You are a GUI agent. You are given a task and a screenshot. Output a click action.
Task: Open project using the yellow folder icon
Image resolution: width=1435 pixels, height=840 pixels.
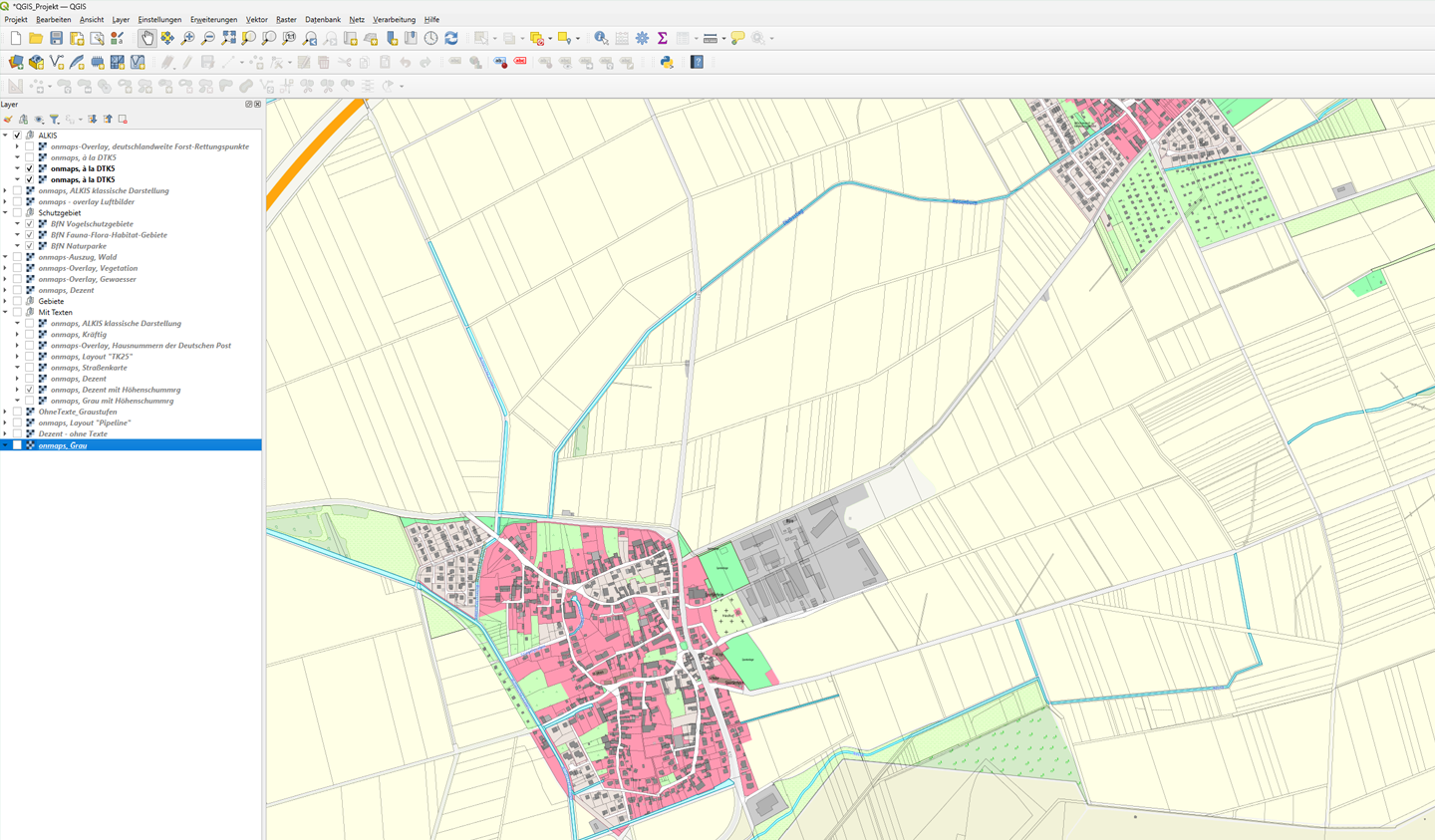click(x=36, y=38)
